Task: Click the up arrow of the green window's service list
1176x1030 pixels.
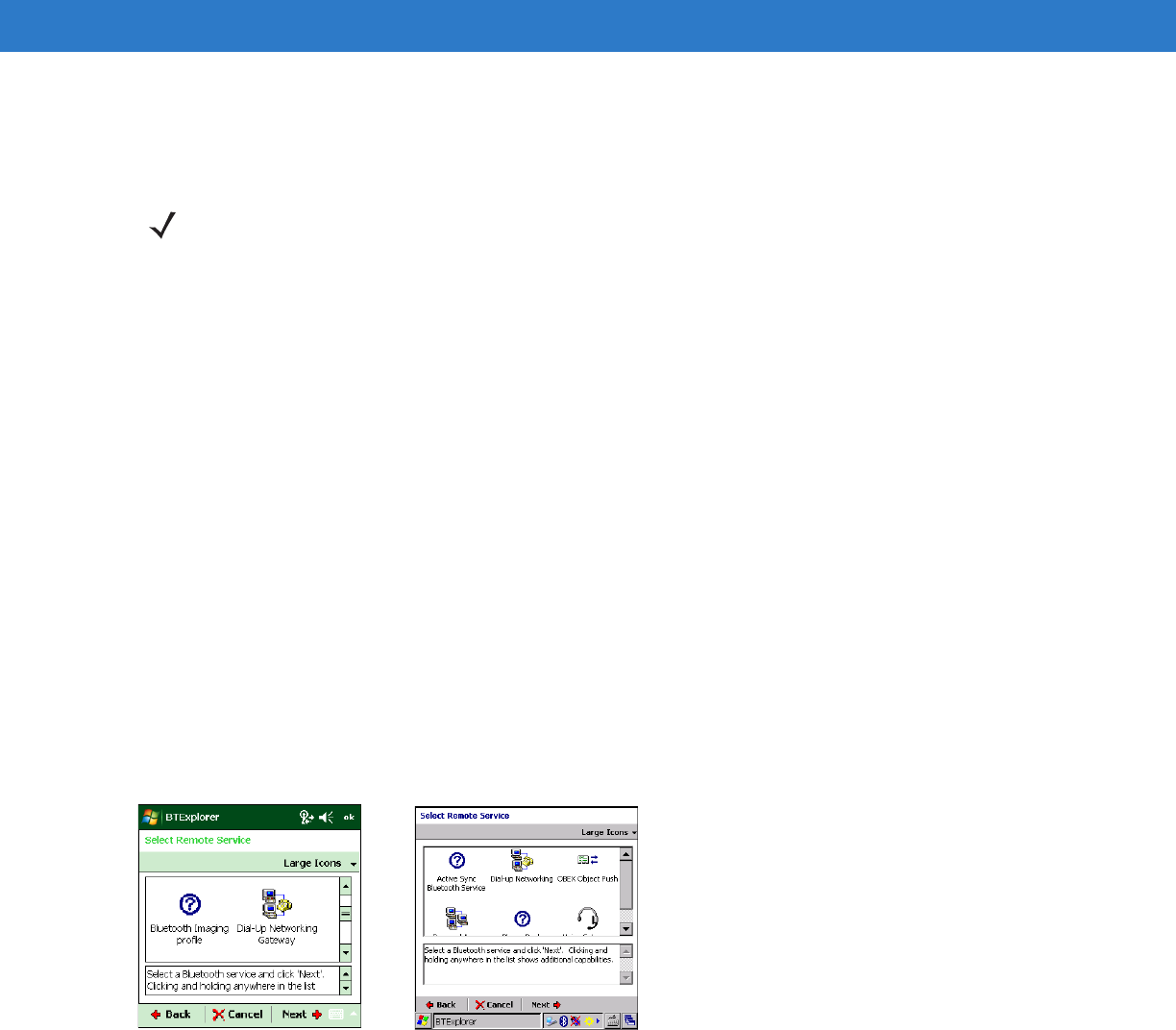Action: point(346,884)
